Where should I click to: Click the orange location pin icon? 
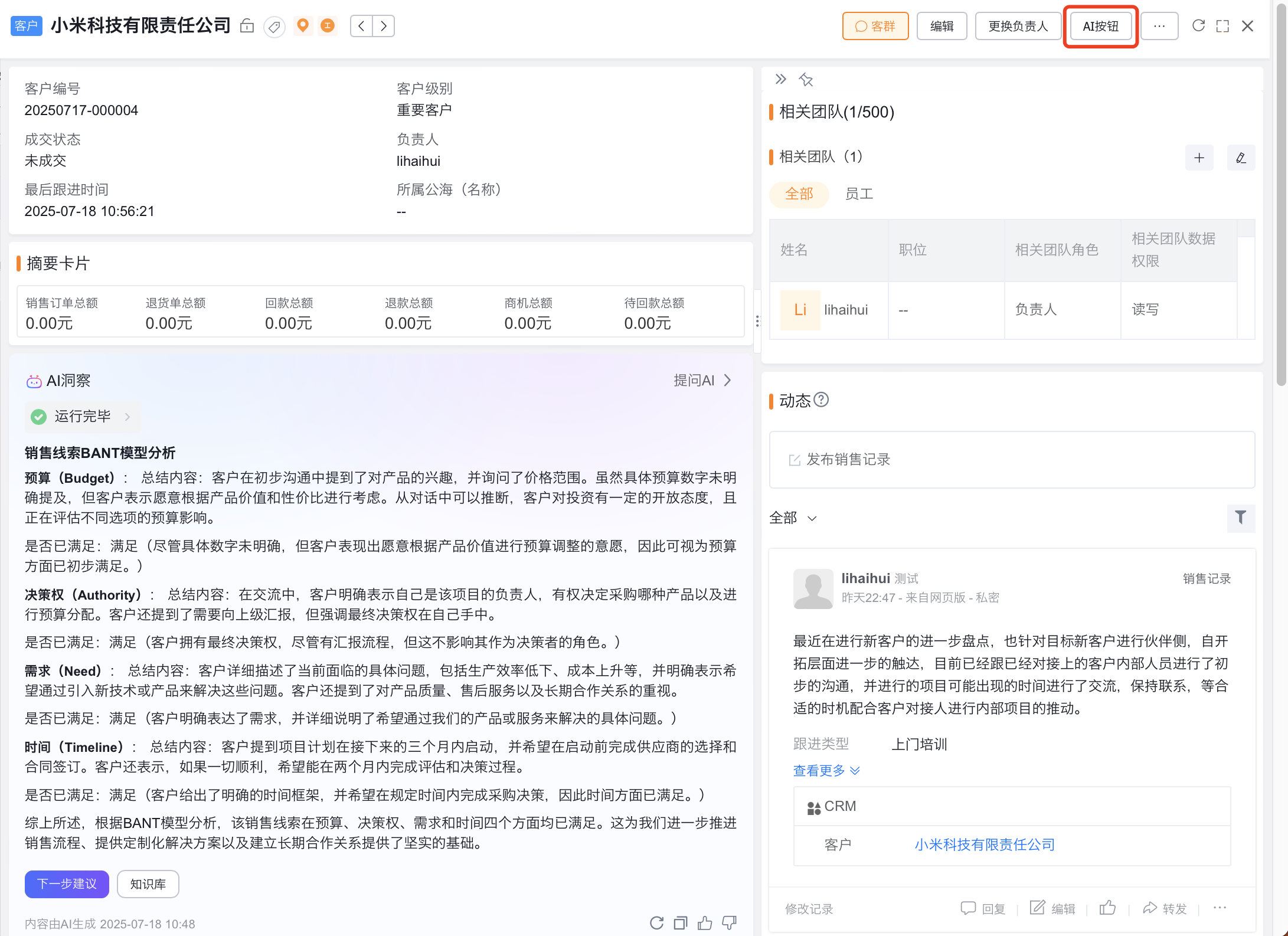[303, 26]
